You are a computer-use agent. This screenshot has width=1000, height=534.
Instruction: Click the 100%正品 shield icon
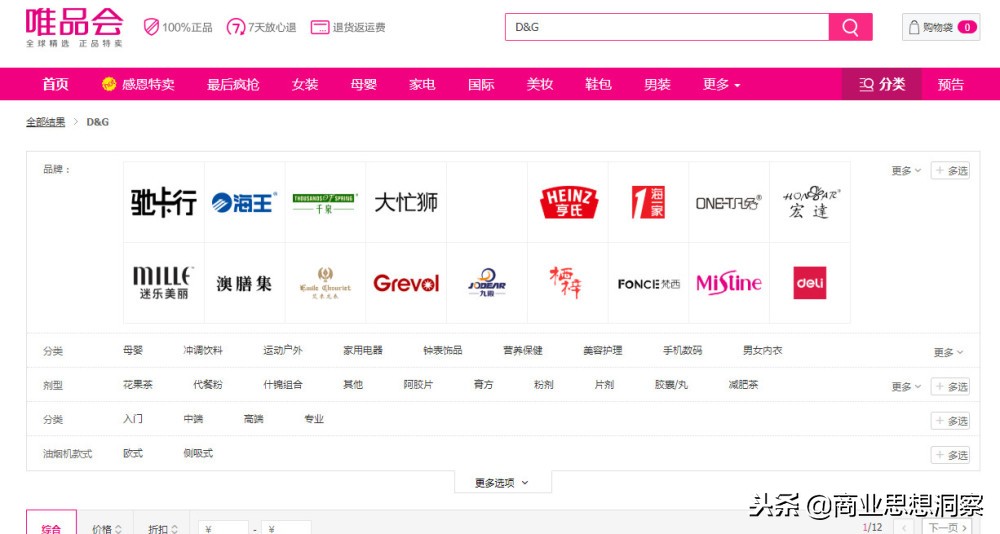[151, 27]
